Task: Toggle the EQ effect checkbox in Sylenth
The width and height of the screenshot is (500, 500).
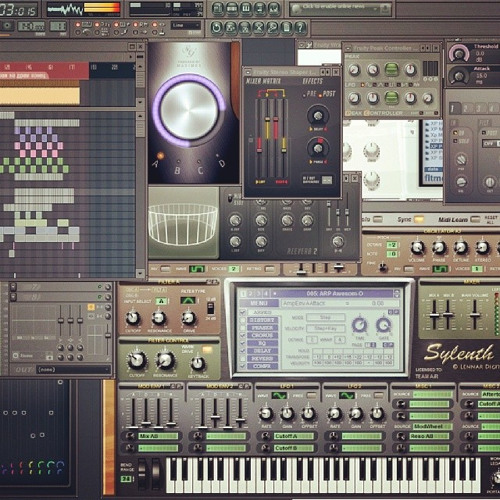Action: point(243,343)
